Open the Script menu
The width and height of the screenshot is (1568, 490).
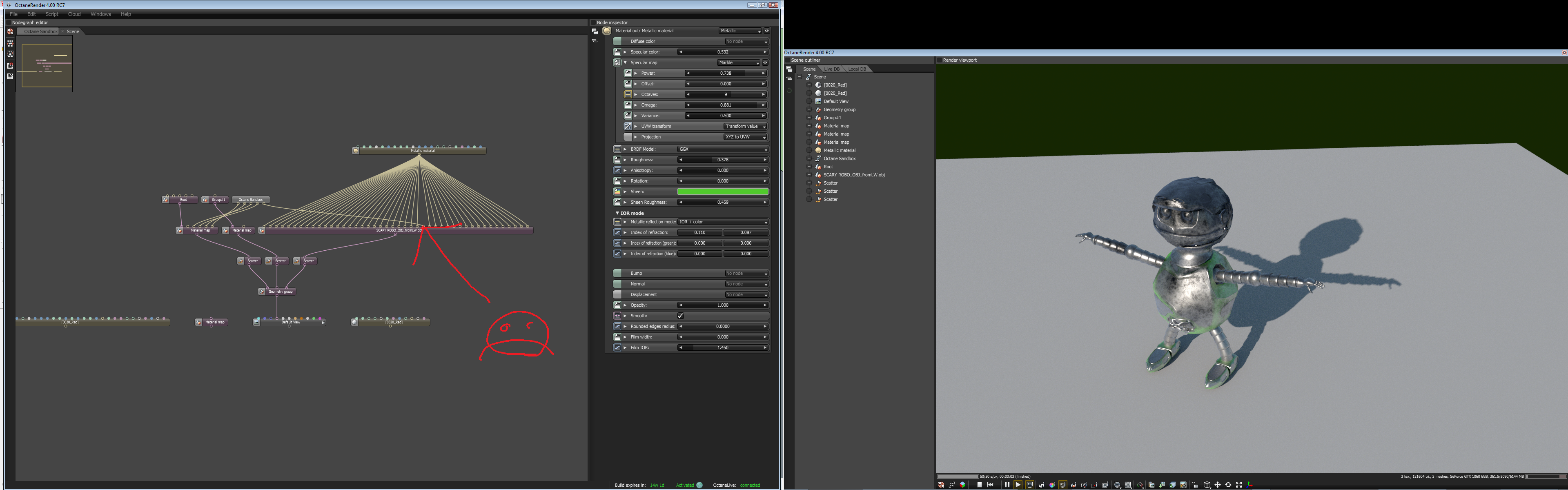[x=52, y=14]
